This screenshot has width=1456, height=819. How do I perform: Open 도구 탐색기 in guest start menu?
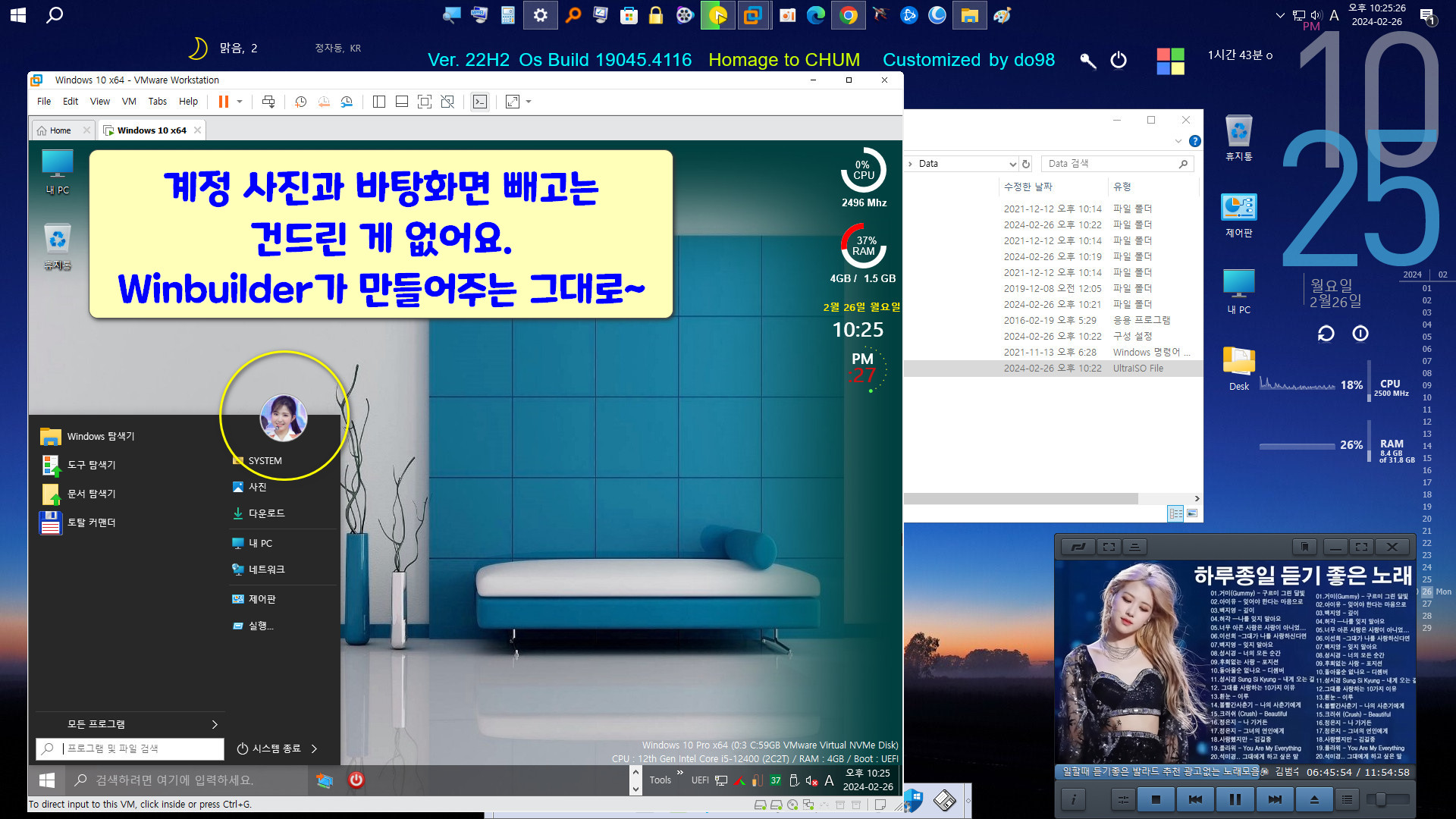[79, 465]
